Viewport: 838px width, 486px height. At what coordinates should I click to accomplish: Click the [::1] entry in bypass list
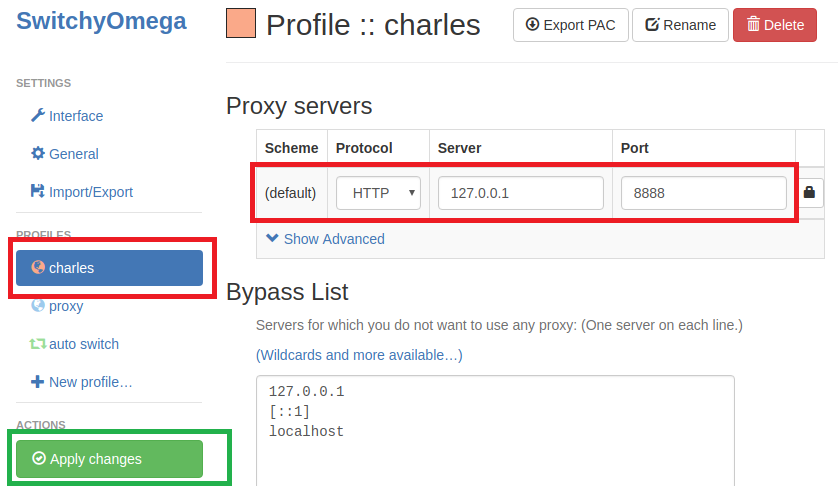click(x=289, y=411)
